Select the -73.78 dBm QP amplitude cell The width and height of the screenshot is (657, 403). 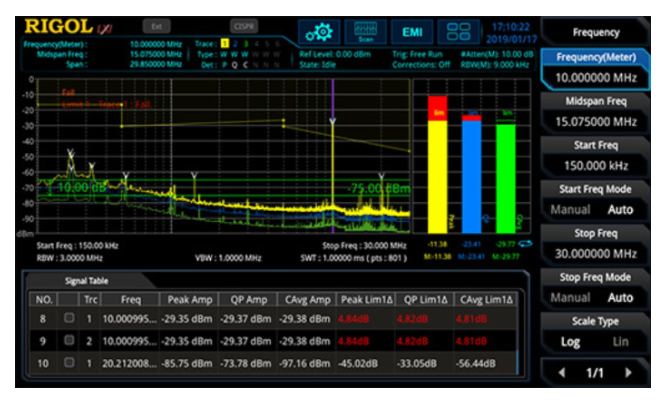coord(248,363)
